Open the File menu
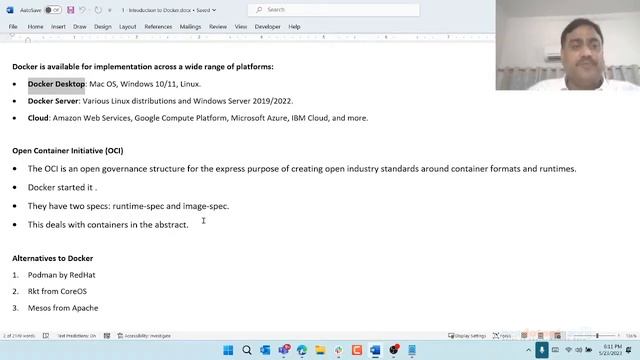 pos(13,27)
